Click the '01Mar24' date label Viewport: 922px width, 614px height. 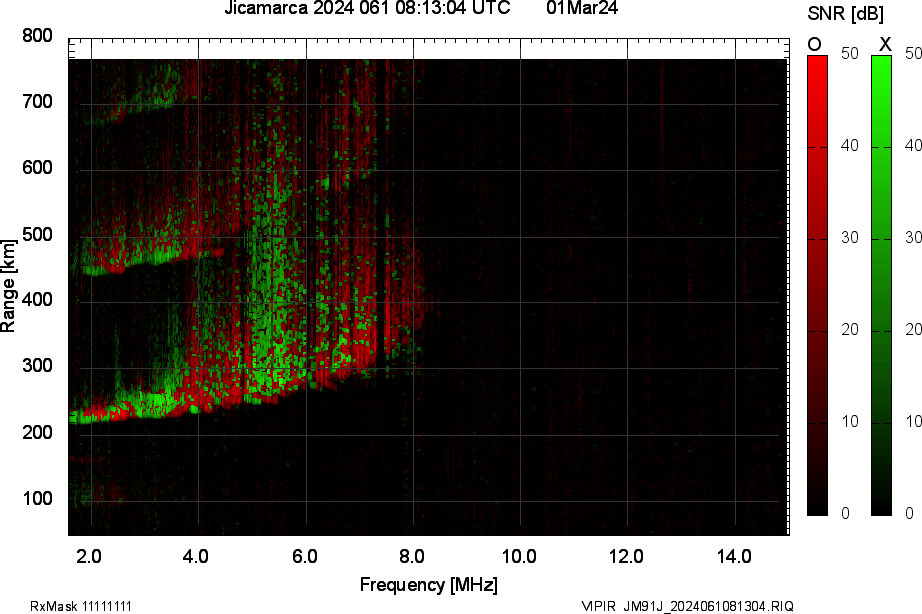tap(582, 9)
